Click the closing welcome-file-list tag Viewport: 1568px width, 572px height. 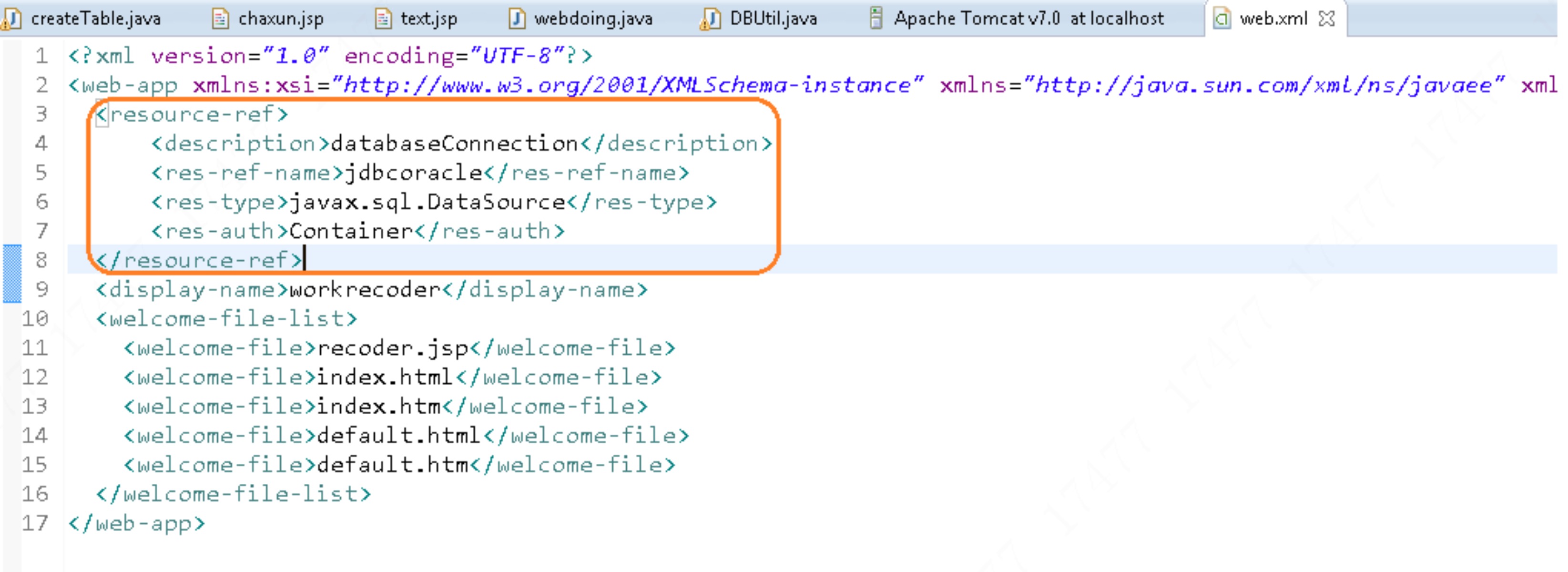point(233,494)
